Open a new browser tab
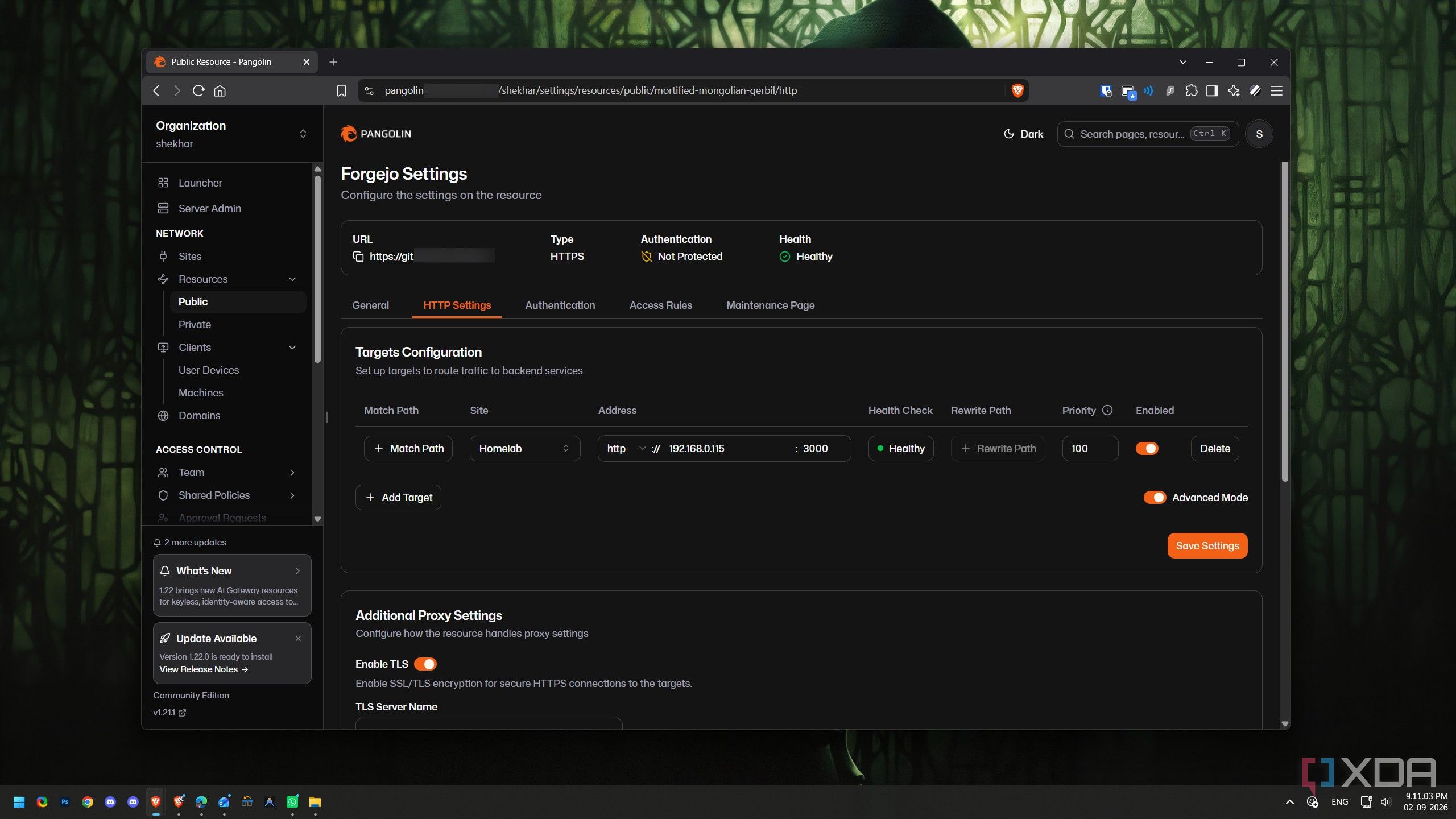This screenshot has width=1456, height=819. tap(333, 62)
